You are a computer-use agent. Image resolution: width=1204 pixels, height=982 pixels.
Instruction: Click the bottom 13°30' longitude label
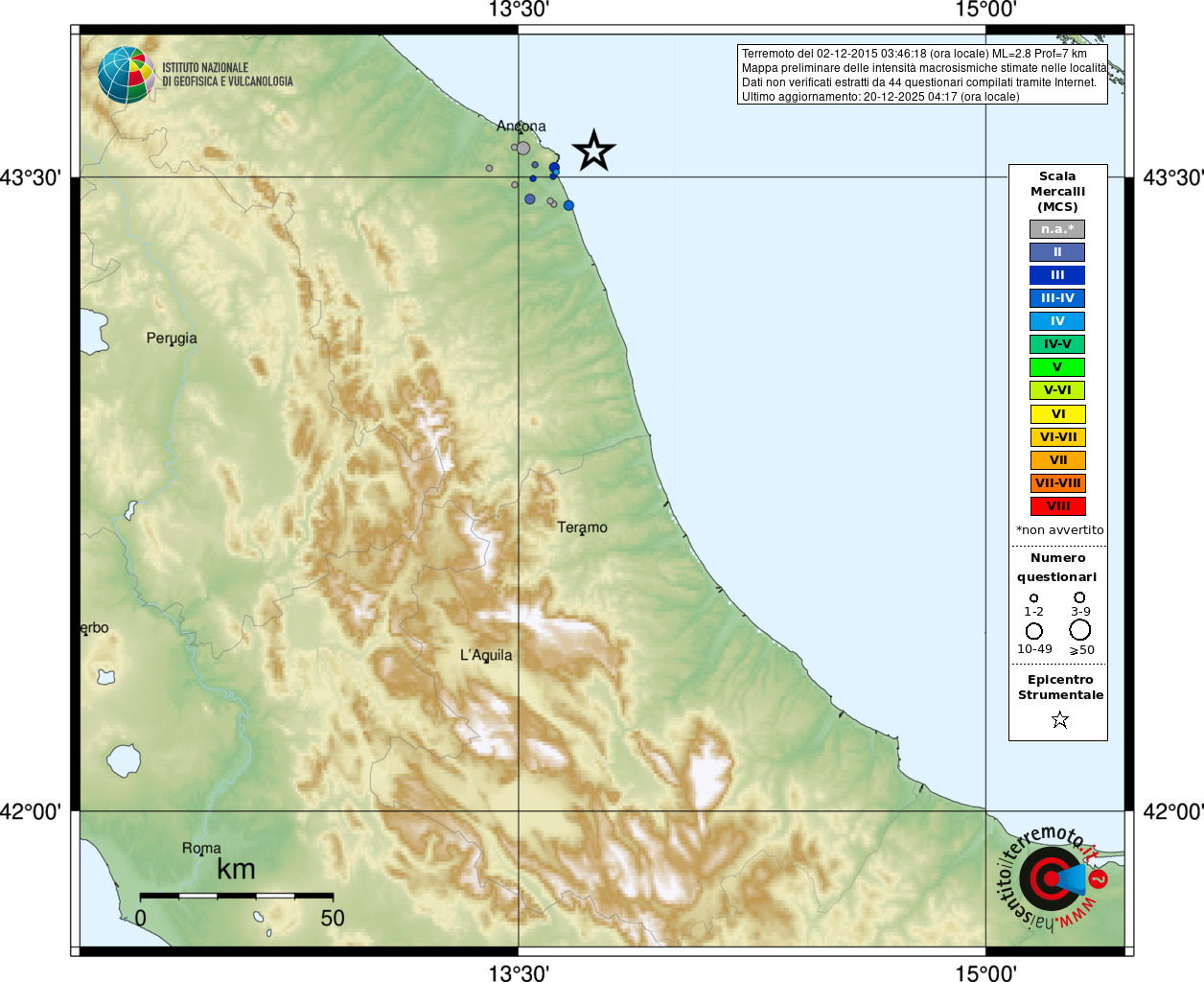click(519, 972)
